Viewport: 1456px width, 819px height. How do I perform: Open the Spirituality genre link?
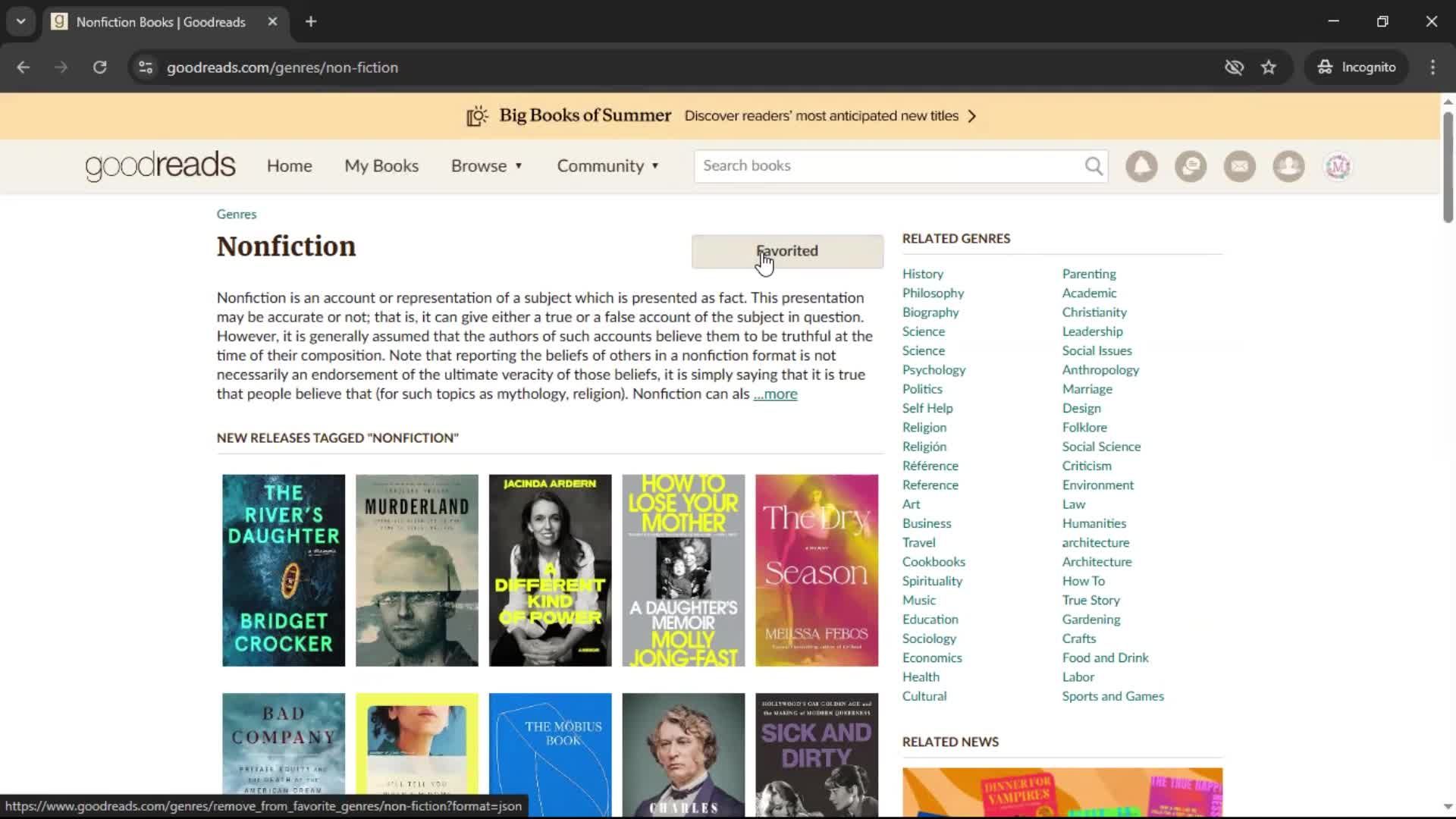click(932, 581)
